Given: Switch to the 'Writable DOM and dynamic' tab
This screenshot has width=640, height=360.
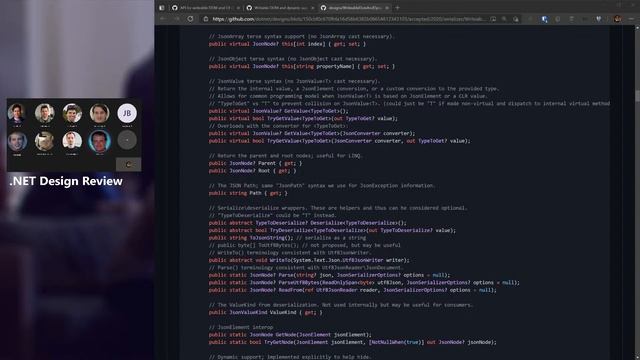Looking at the screenshot, I should [280, 8].
